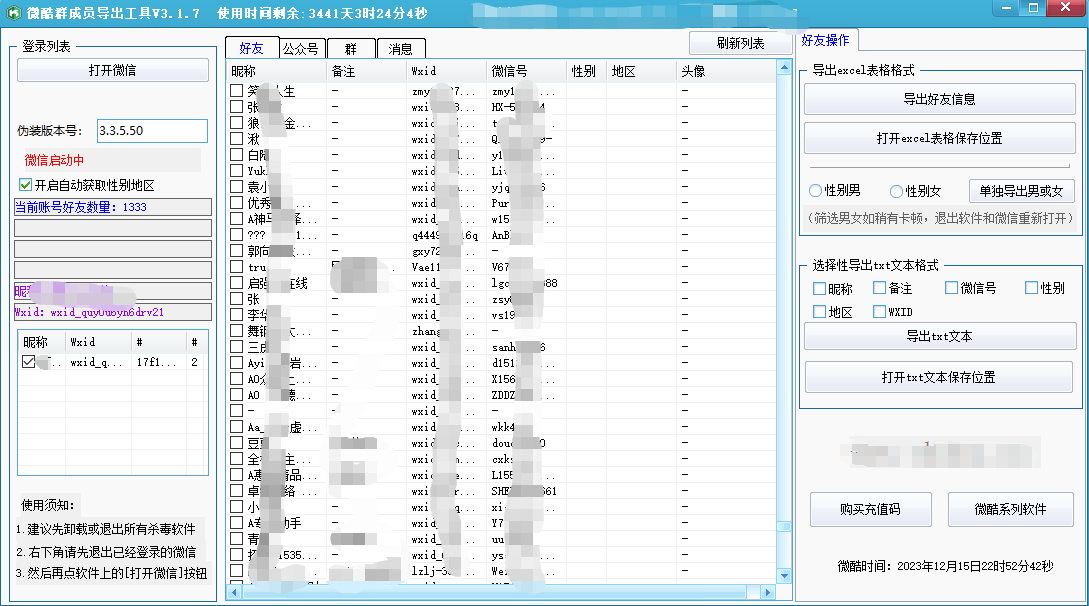Switch to the 公众号 tab
The height and width of the screenshot is (606, 1089).
pyautogui.click(x=300, y=48)
